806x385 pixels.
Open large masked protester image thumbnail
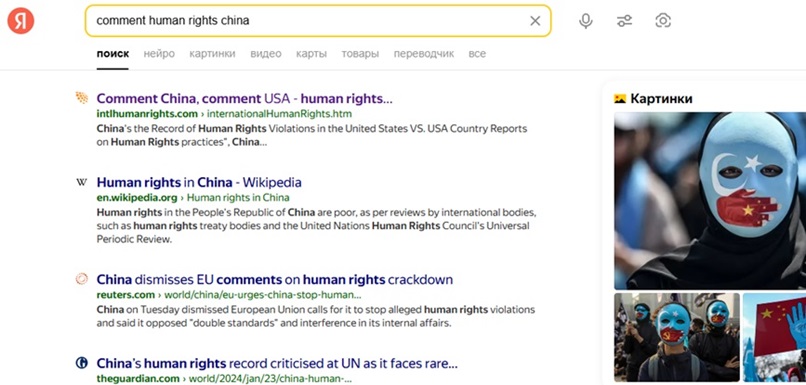click(710, 200)
